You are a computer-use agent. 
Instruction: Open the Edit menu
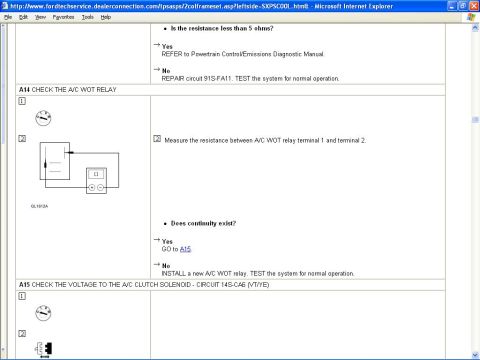[23, 17]
